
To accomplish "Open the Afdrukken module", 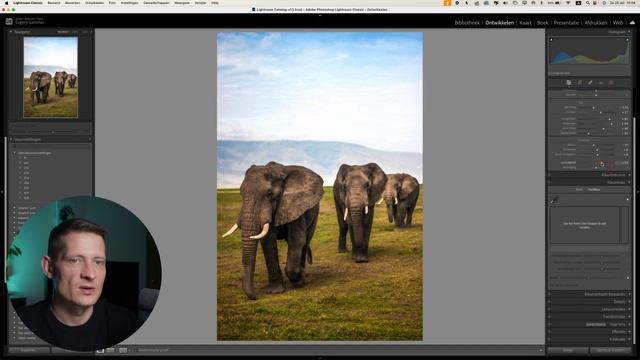I will pyautogui.click(x=596, y=23).
